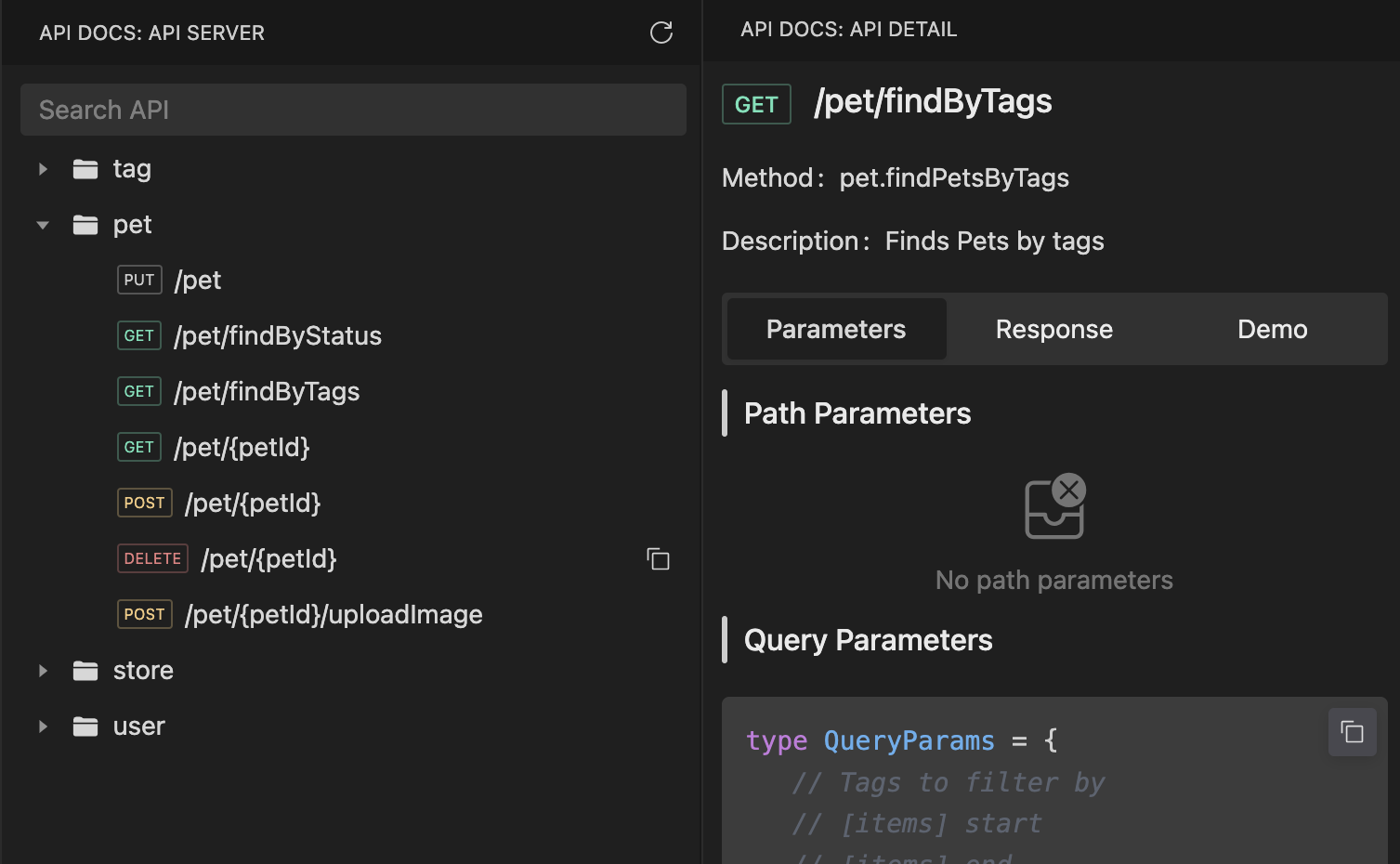Viewport: 1400px width, 864px height.
Task: Click the refresh icon in the API server panel
Action: tap(661, 33)
